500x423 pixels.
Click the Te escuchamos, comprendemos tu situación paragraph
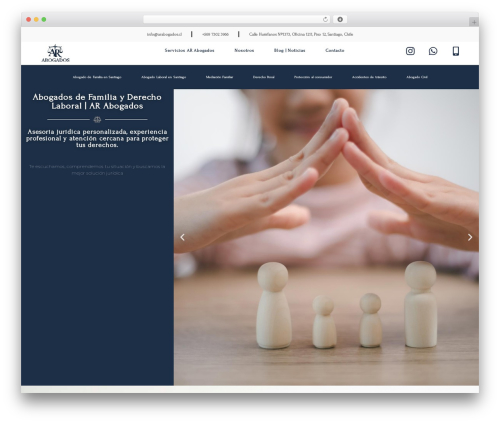(97, 170)
